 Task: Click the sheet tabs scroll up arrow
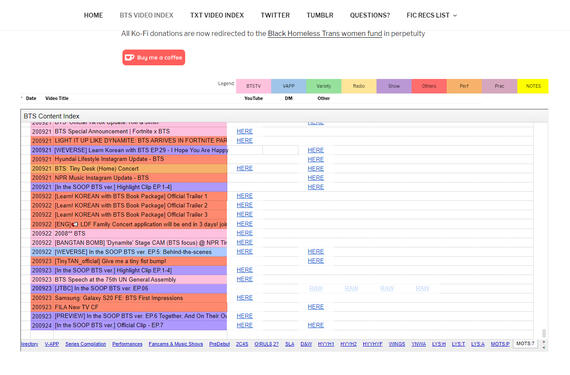click(x=544, y=342)
